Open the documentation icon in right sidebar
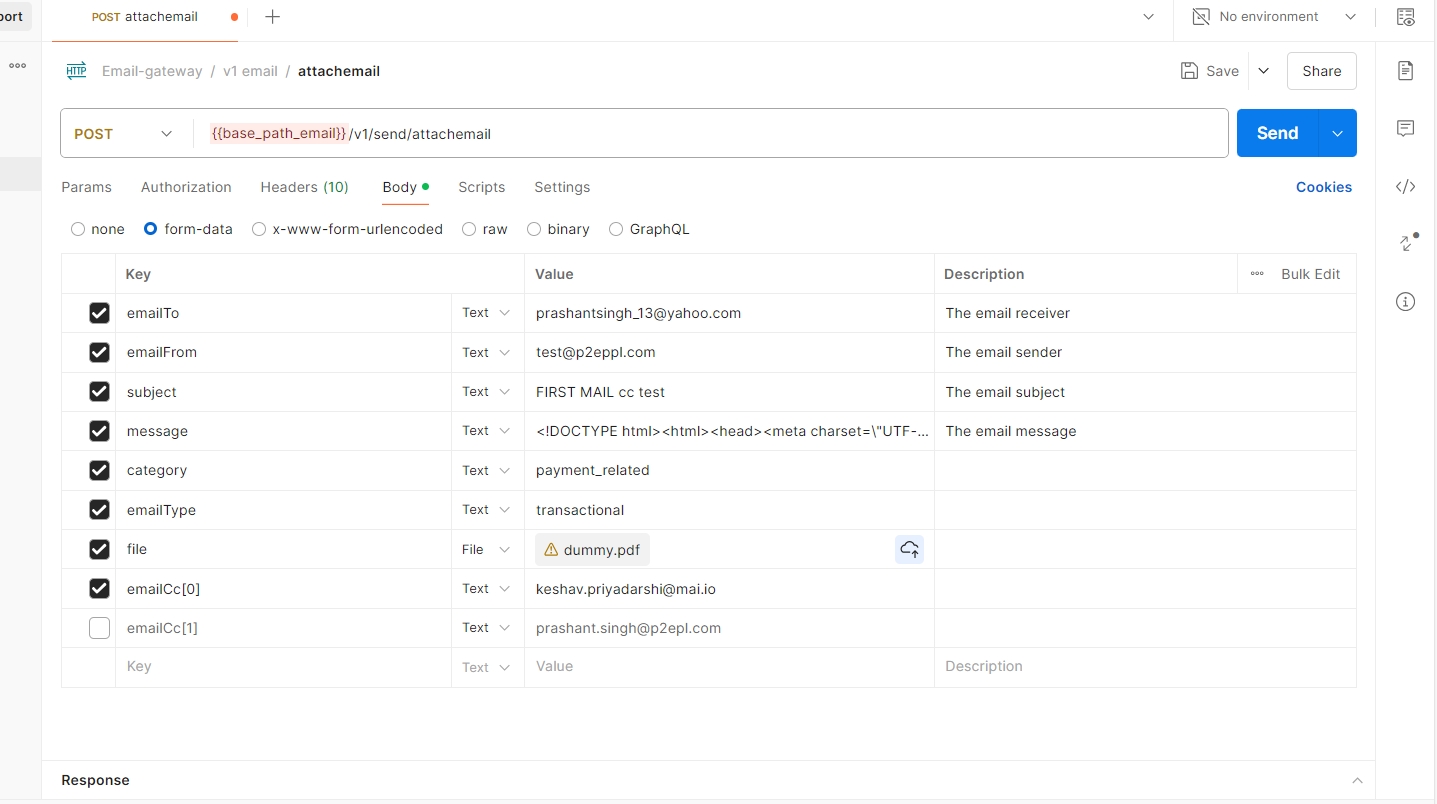Image resolution: width=1437 pixels, height=804 pixels. [x=1406, y=70]
